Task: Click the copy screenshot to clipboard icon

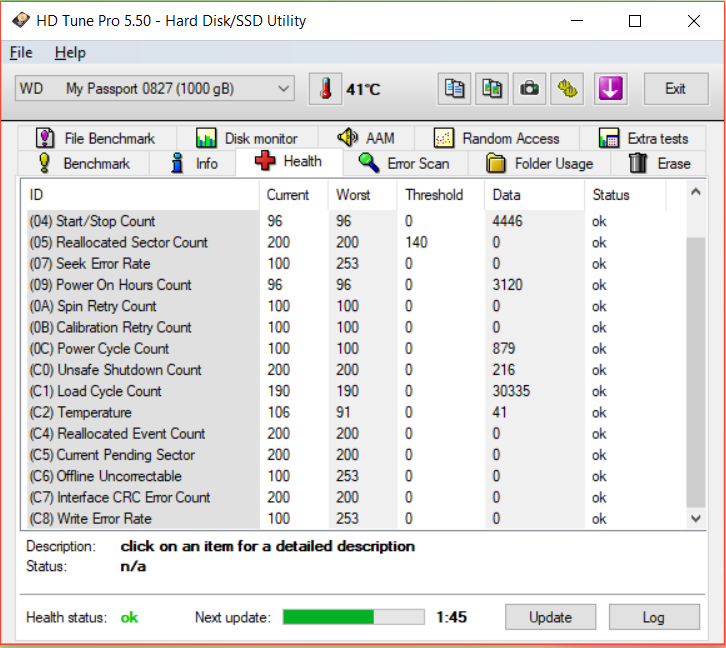Action: point(491,89)
